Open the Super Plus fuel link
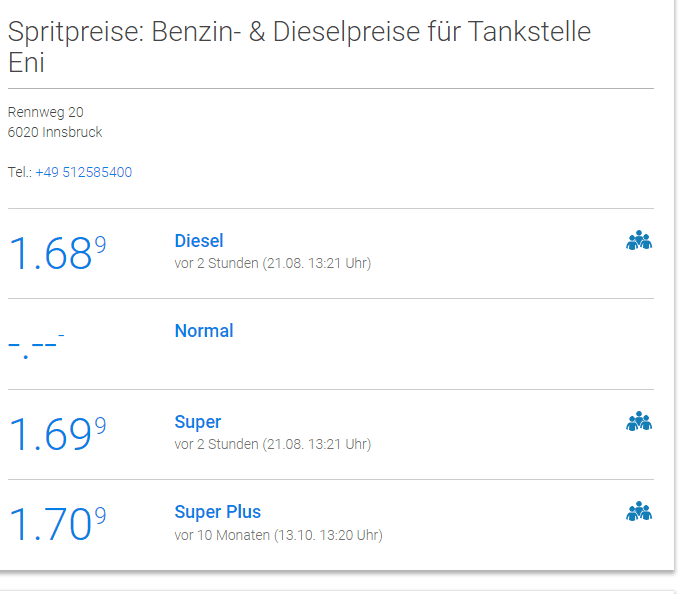678x594 pixels. pos(217,512)
